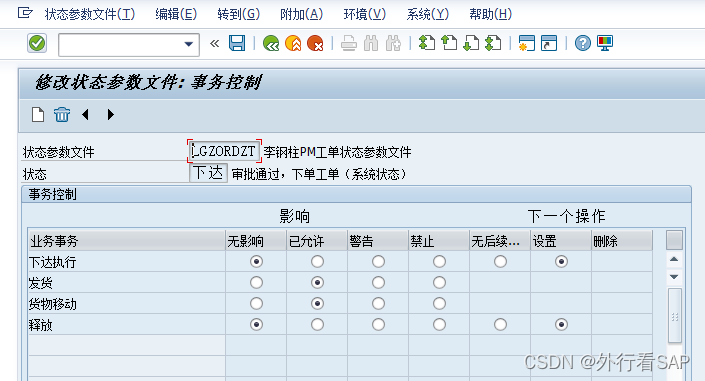The image size is (705, 381).
Task: Open the 转到(G) menu
Action: (x=239, y=14)
